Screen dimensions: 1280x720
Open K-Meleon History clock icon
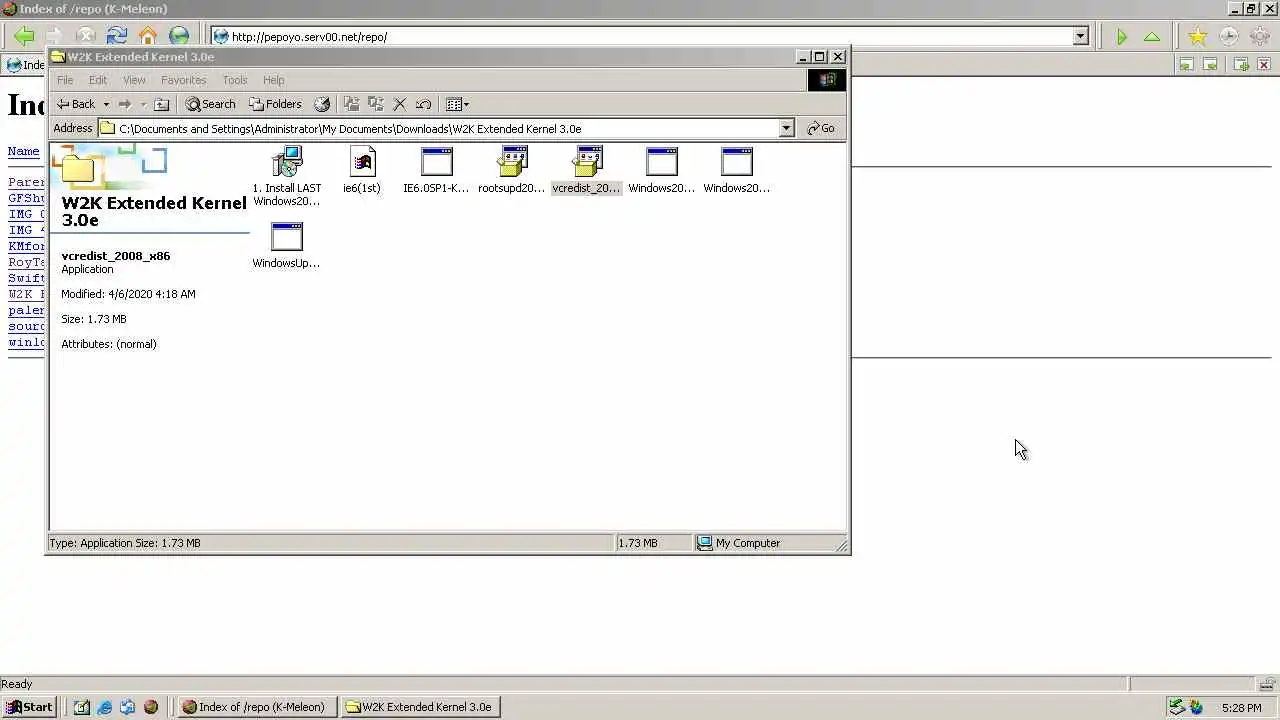click(x=1228, y=37)
